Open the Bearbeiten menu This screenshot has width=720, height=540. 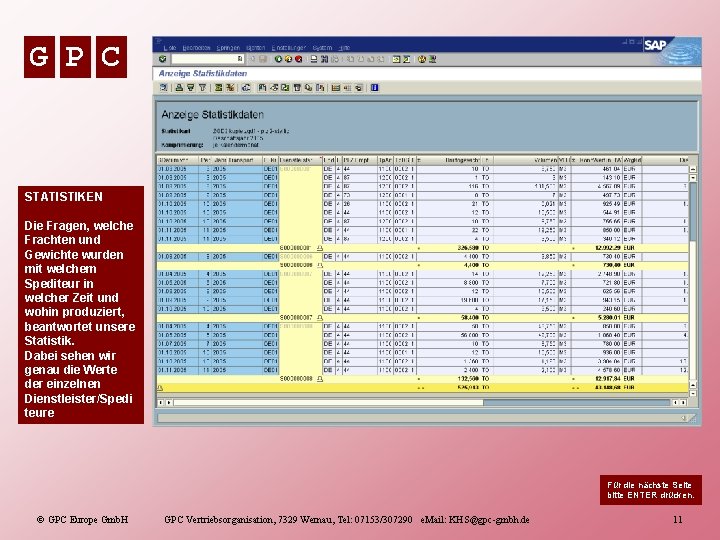tap(196, 48)
